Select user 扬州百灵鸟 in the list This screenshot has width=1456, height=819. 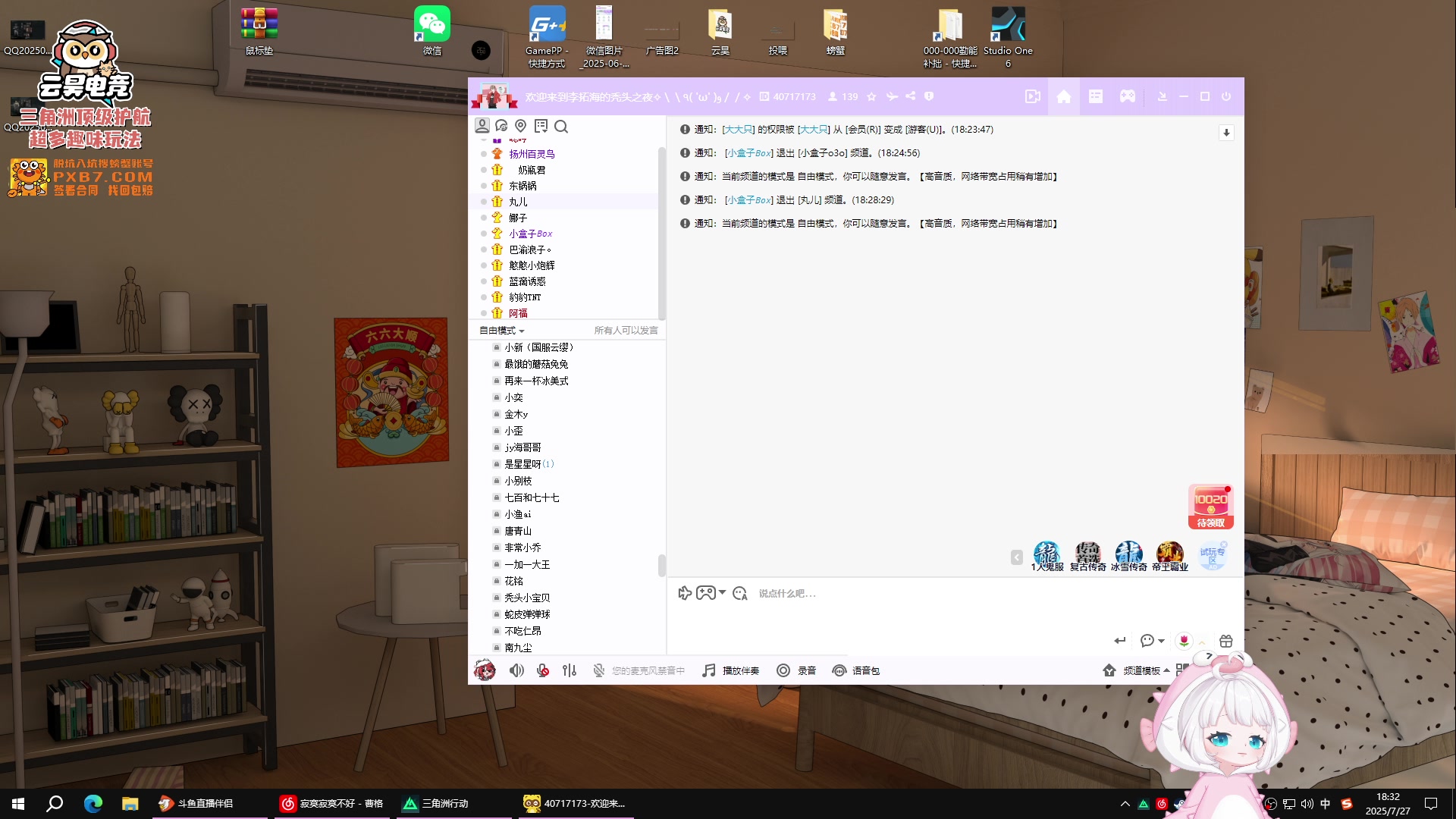(532, 154)
